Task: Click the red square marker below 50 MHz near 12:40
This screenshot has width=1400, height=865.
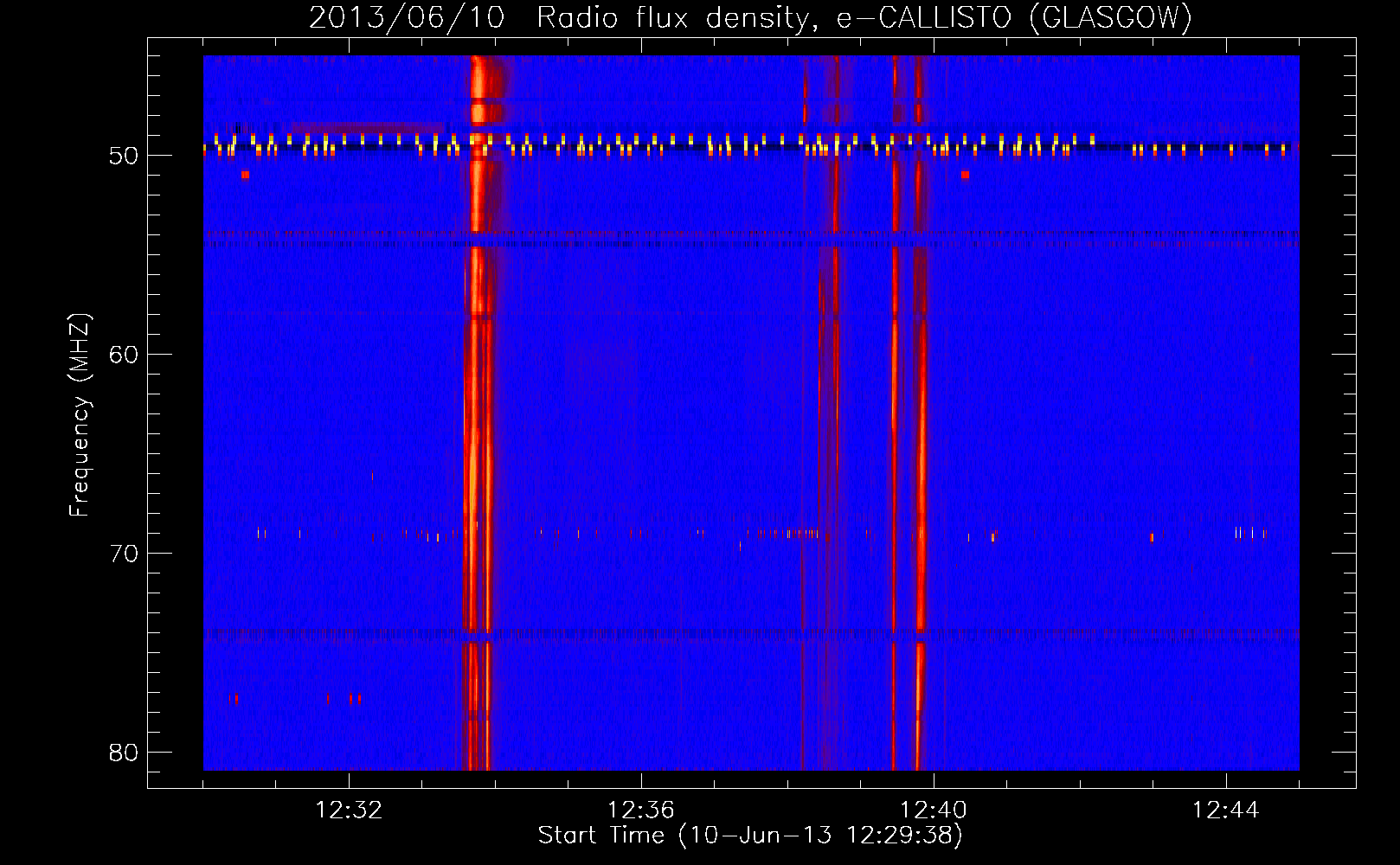Action: point(965,175)
